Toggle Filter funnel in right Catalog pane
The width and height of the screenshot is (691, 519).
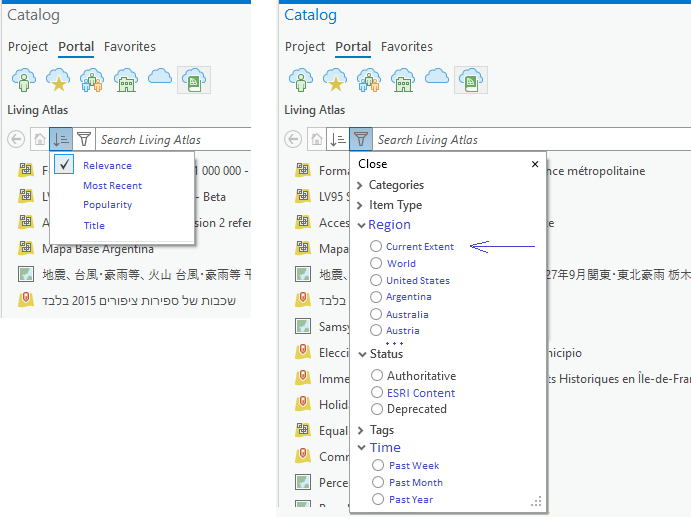360,139
